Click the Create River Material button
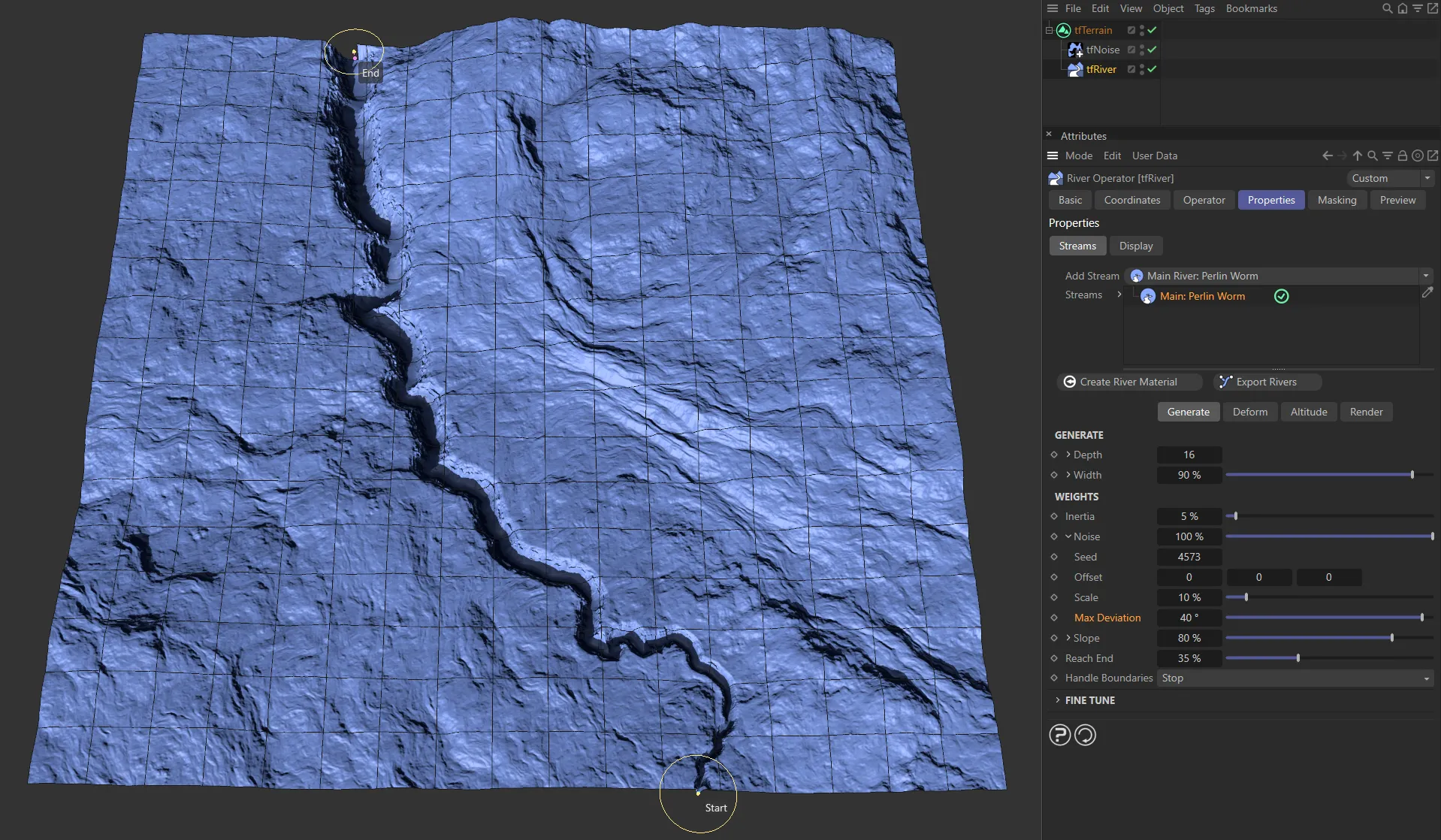1441x840 pixels. pos(1128,382)
